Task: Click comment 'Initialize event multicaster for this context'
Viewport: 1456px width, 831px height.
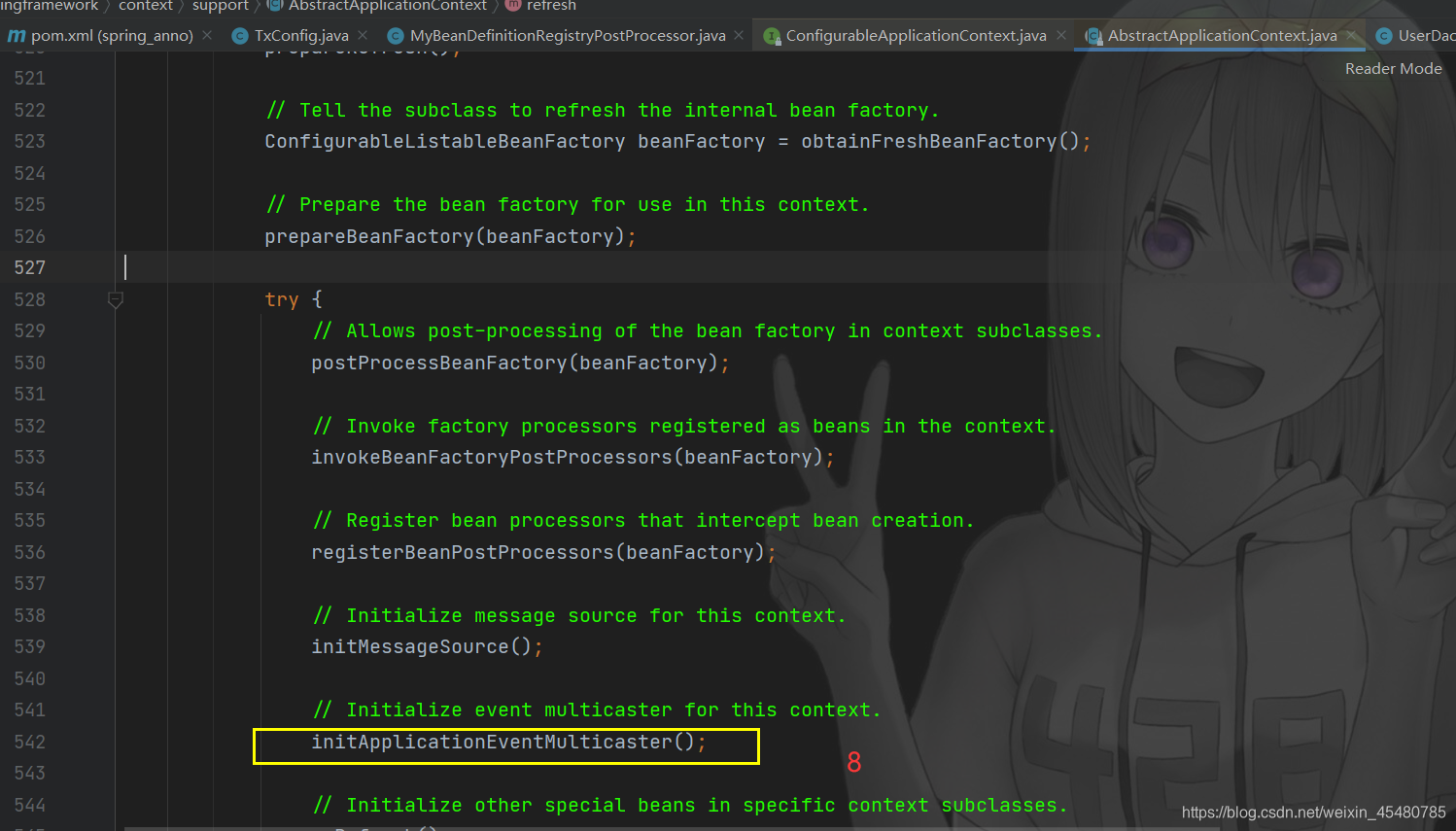Action: [597, 710]
